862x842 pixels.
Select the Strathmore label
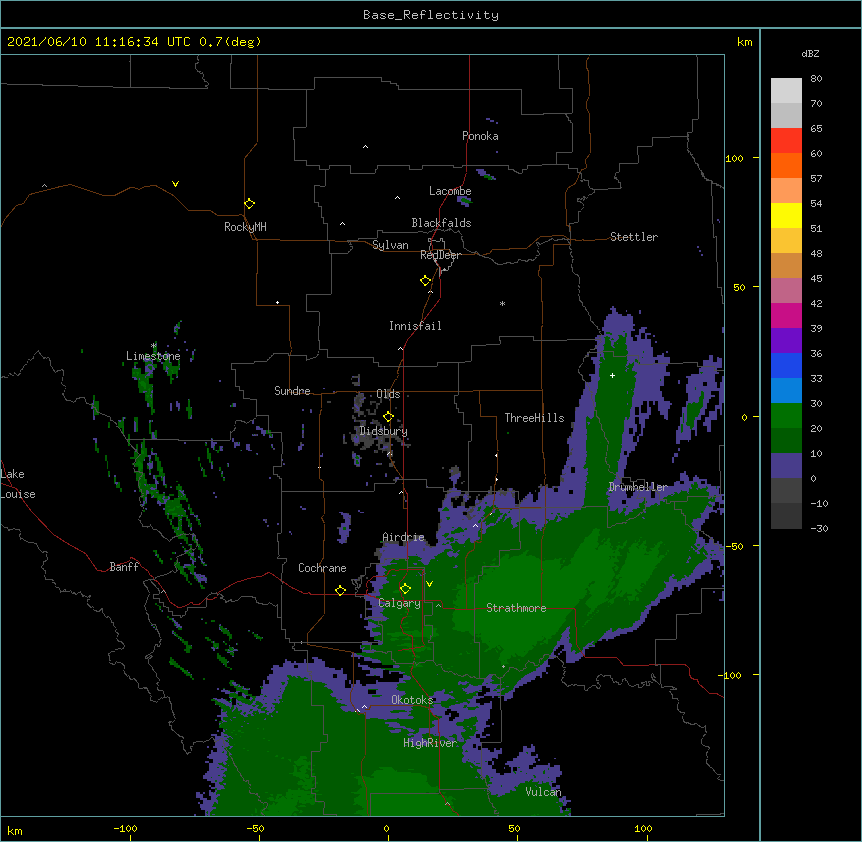click(516, 608)
